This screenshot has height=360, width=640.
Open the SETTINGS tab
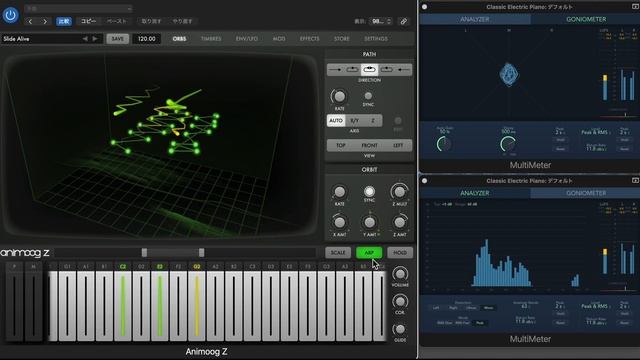pos(376,39)
